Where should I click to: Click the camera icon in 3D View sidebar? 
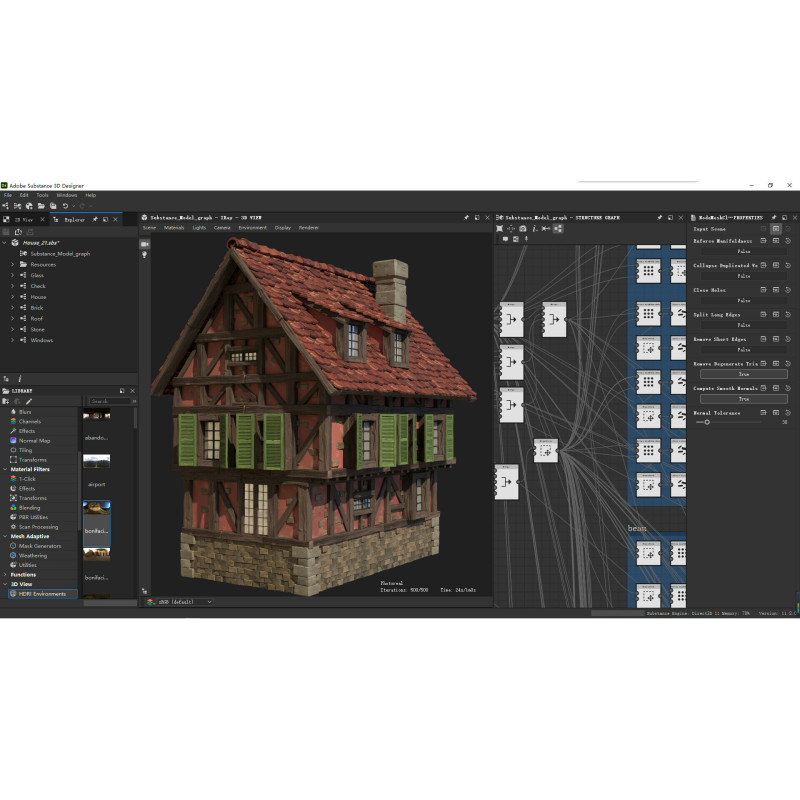(144, 243)
